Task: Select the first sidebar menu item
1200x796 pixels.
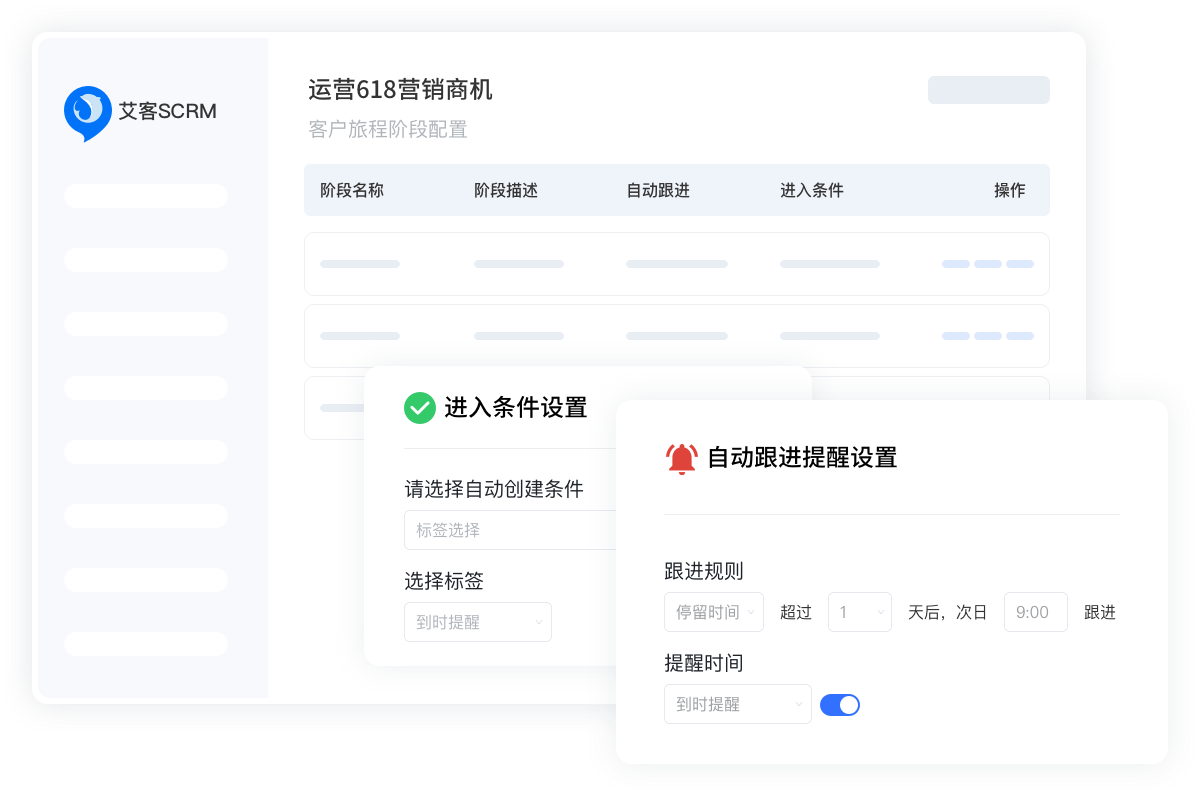Action: click(x=146, y=196)
